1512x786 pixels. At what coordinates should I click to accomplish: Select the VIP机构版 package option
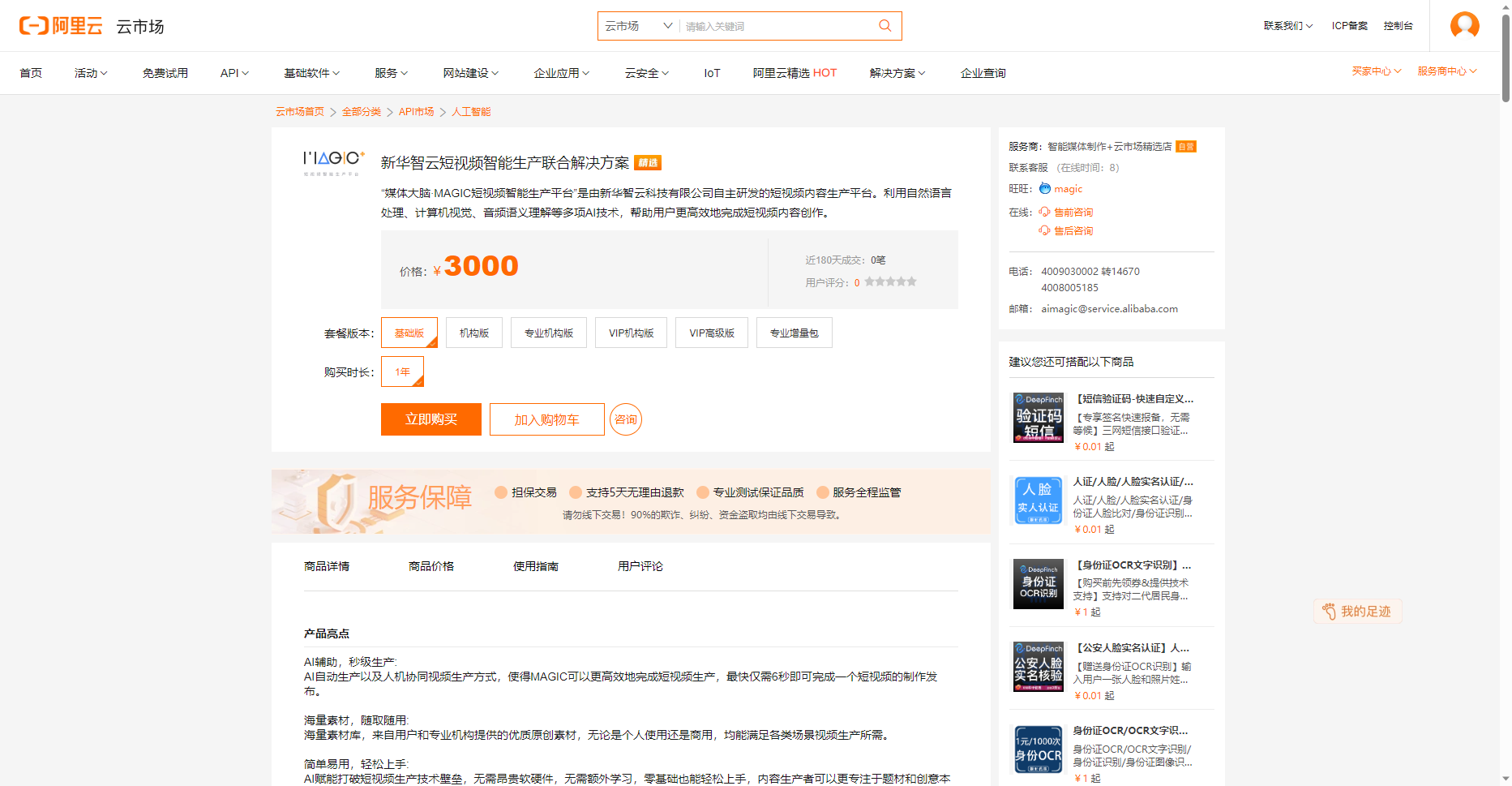click(x=632, y=333)
